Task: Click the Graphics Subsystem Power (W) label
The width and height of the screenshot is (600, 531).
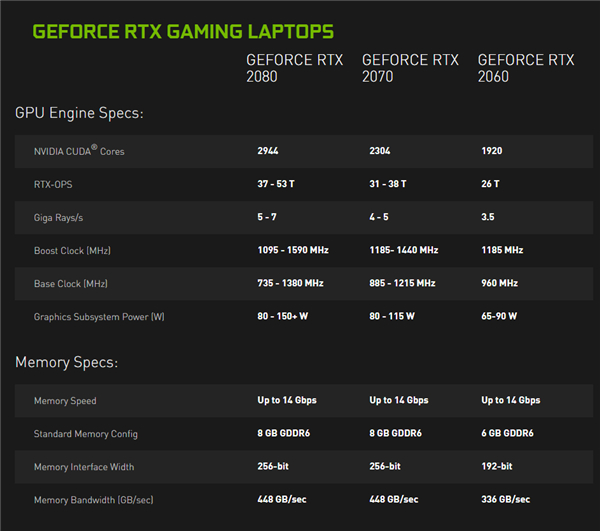Action: (x=99, y=317)
